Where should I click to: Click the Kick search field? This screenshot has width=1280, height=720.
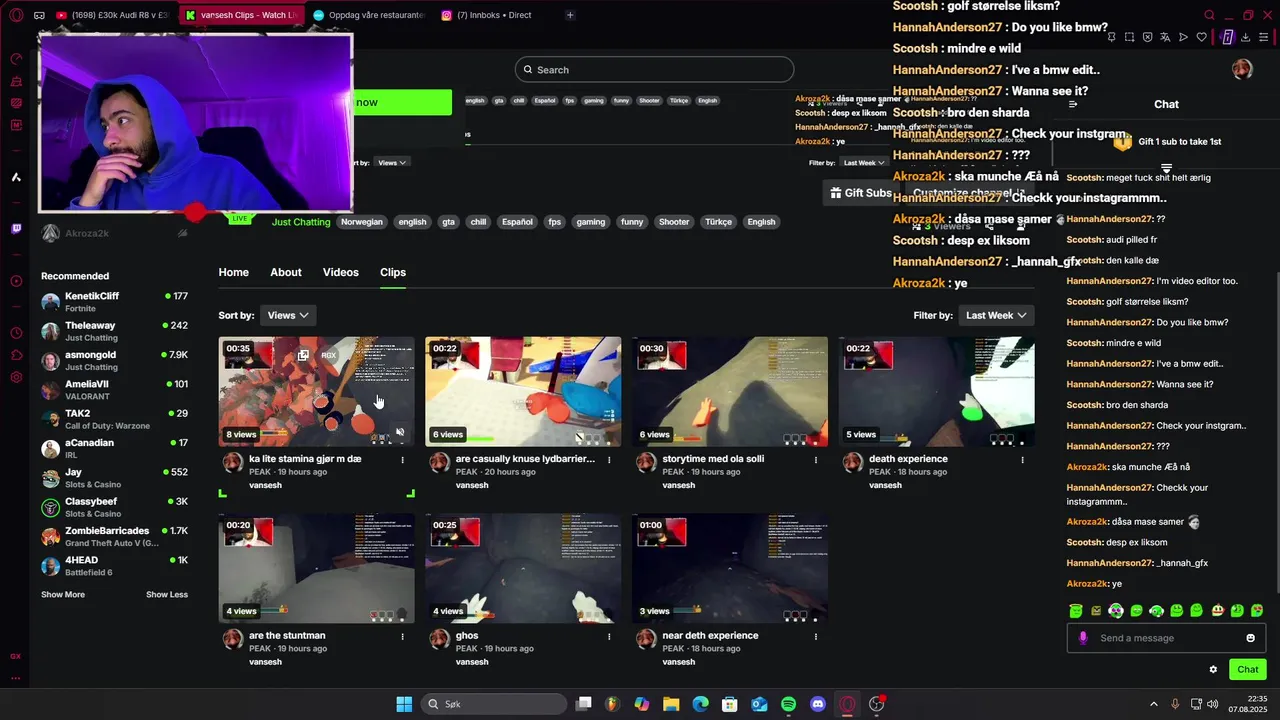(x=655, y=70)
